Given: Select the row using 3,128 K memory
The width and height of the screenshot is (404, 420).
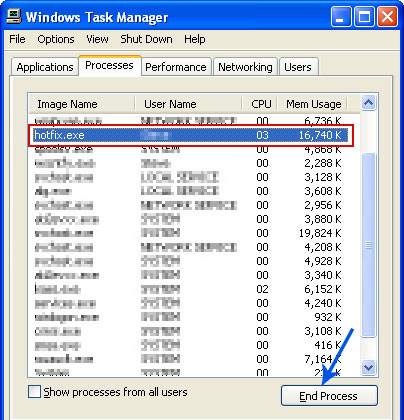Looking at the screenshot, I should [x=188, y=177].
